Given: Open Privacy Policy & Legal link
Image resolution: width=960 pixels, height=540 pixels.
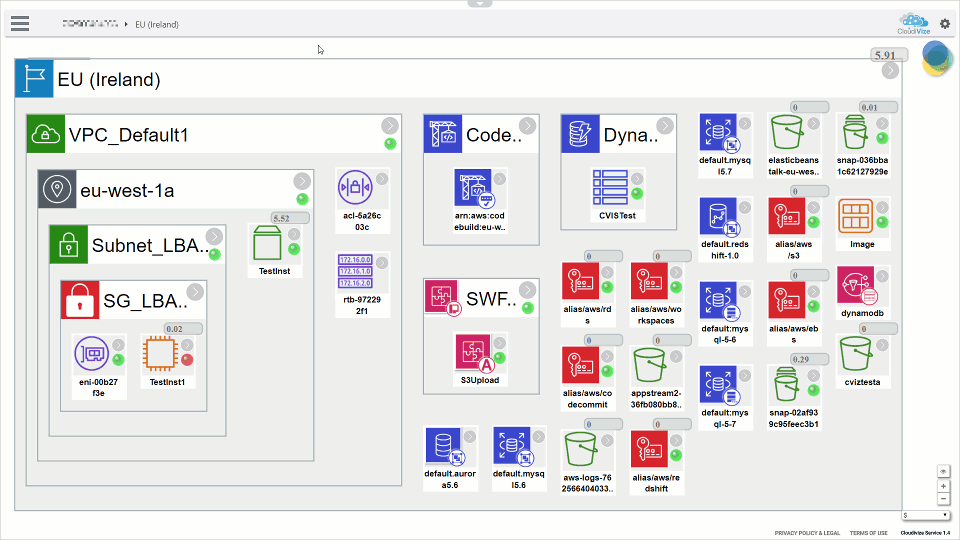Looking at the screenshot, I should tap(807, 533).
